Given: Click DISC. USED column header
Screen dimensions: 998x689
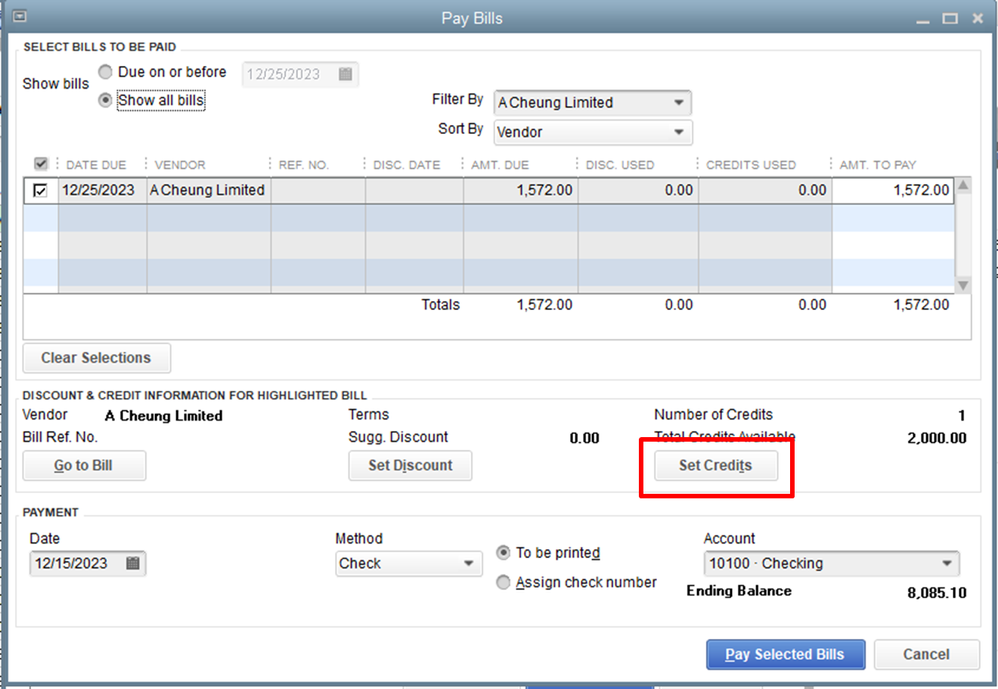Looking at the screenshot, I should tap(620, 165).
